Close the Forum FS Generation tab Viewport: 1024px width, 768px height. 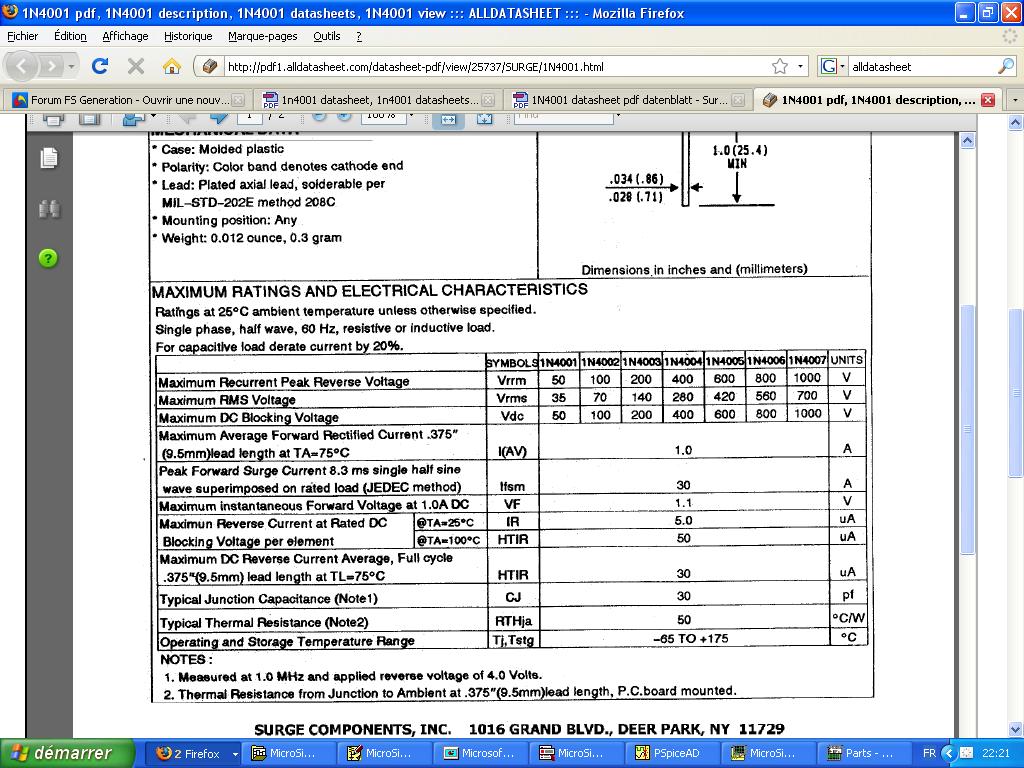coord(238,100)
